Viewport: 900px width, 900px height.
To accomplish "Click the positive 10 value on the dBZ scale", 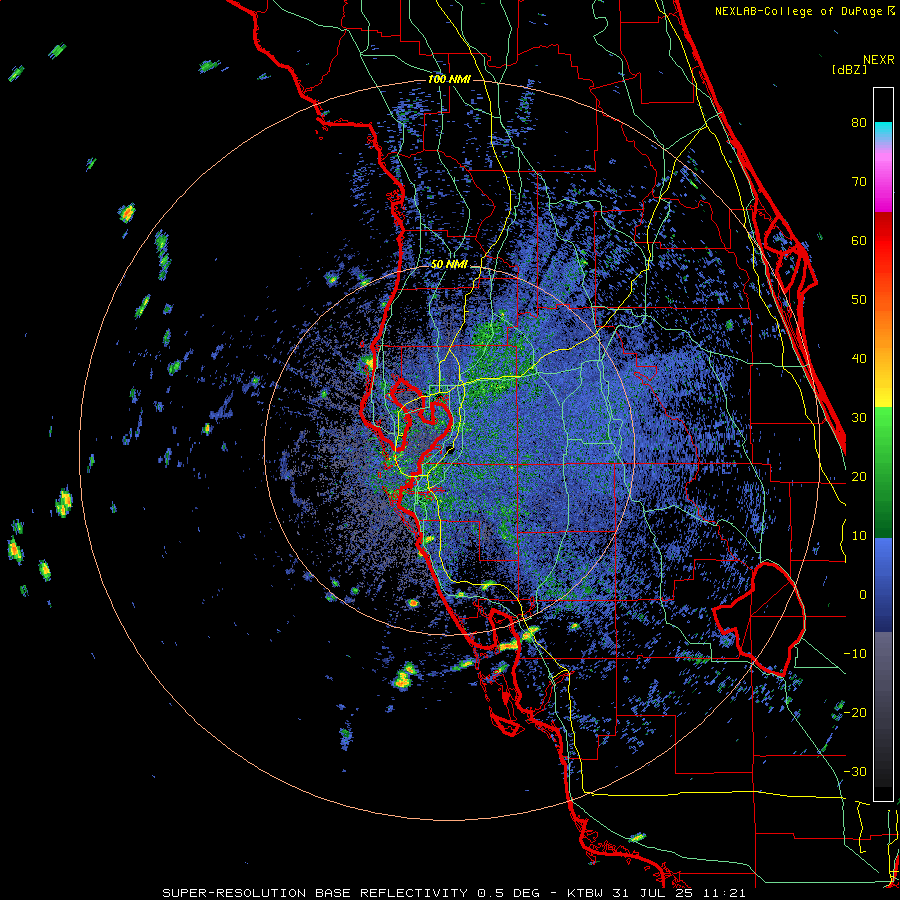I will 859,536.
